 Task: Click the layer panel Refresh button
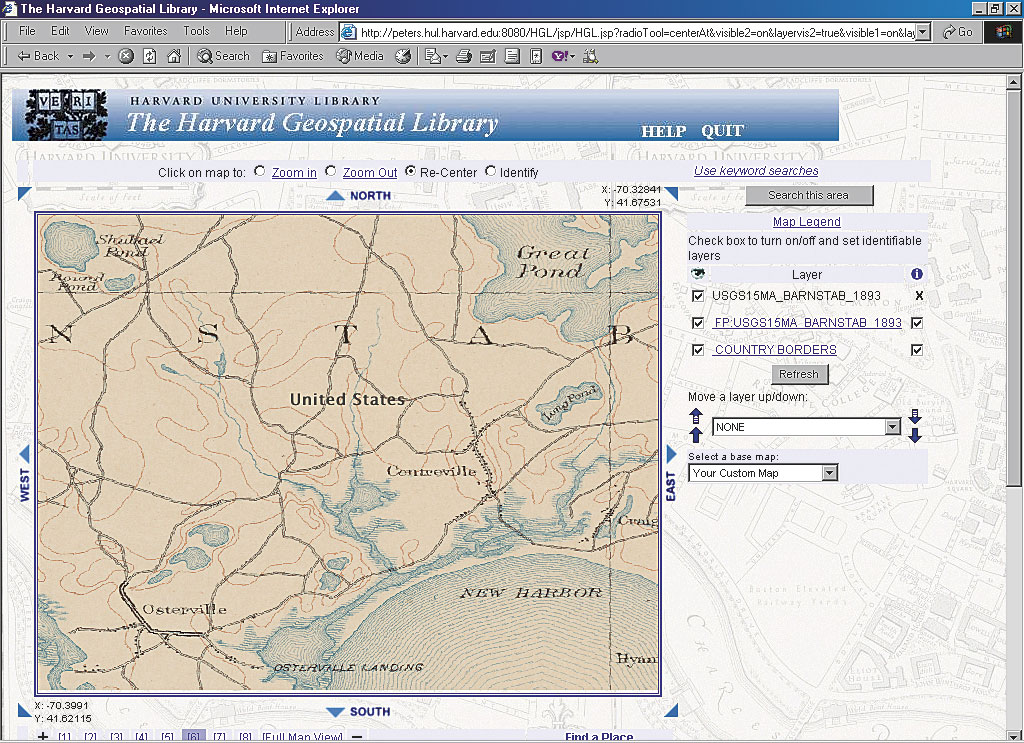point(799,374)
